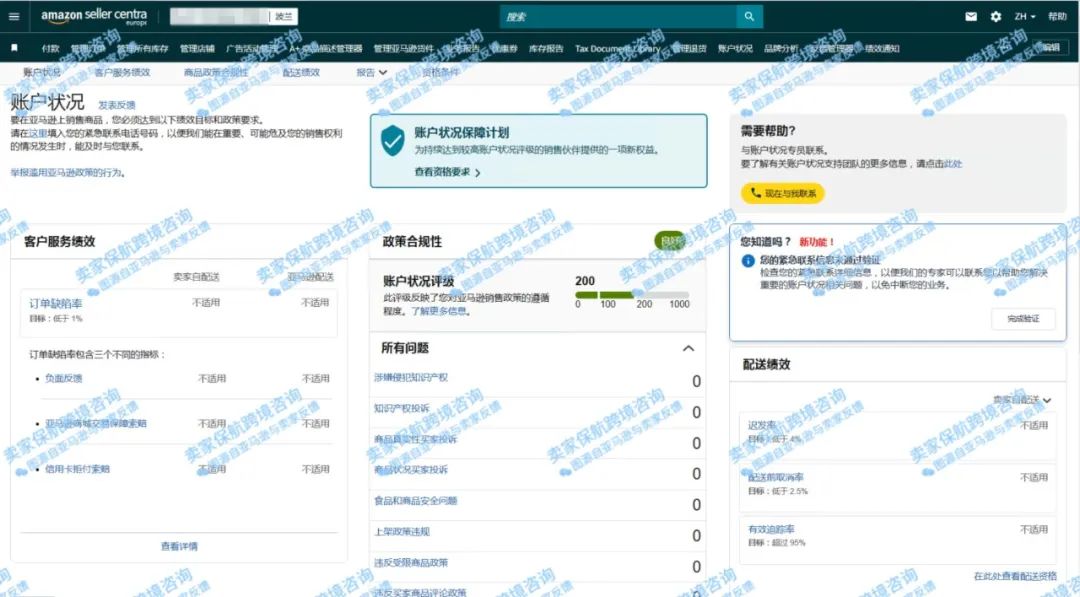
Task: Open the 违反受限商品政策 issue link
Action: 411,563
